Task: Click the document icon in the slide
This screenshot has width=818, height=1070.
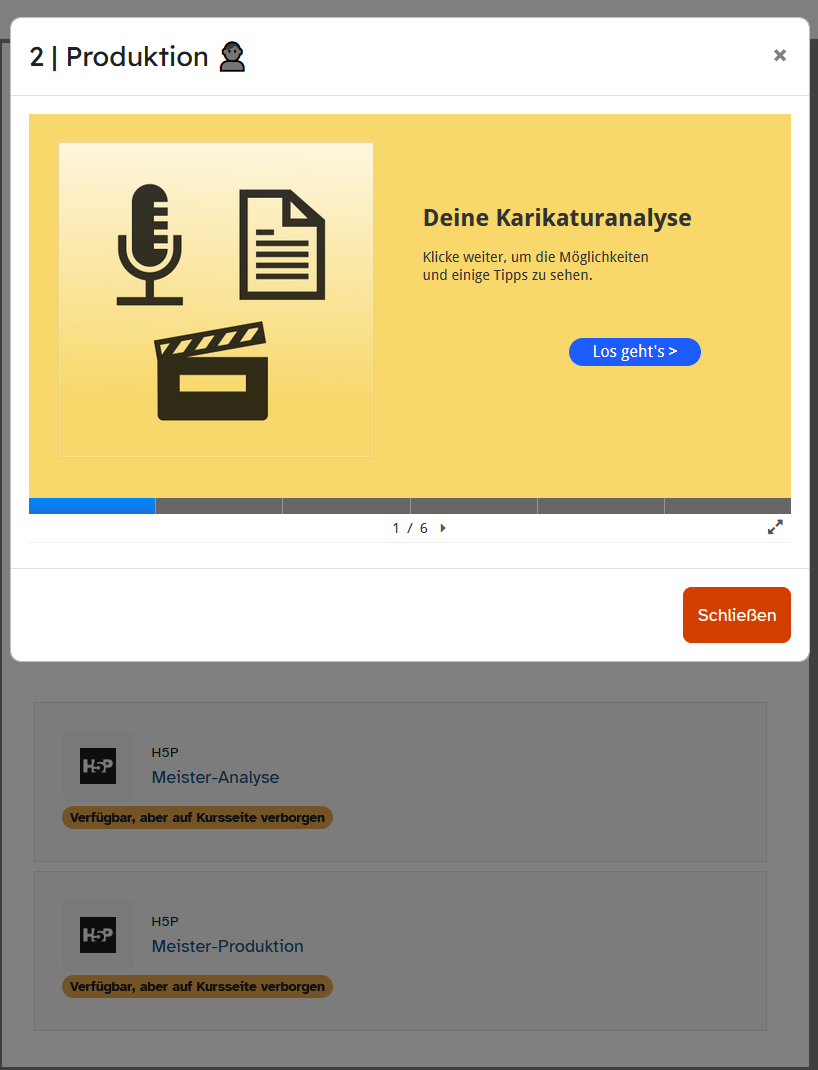Action: tap(282, 245)
